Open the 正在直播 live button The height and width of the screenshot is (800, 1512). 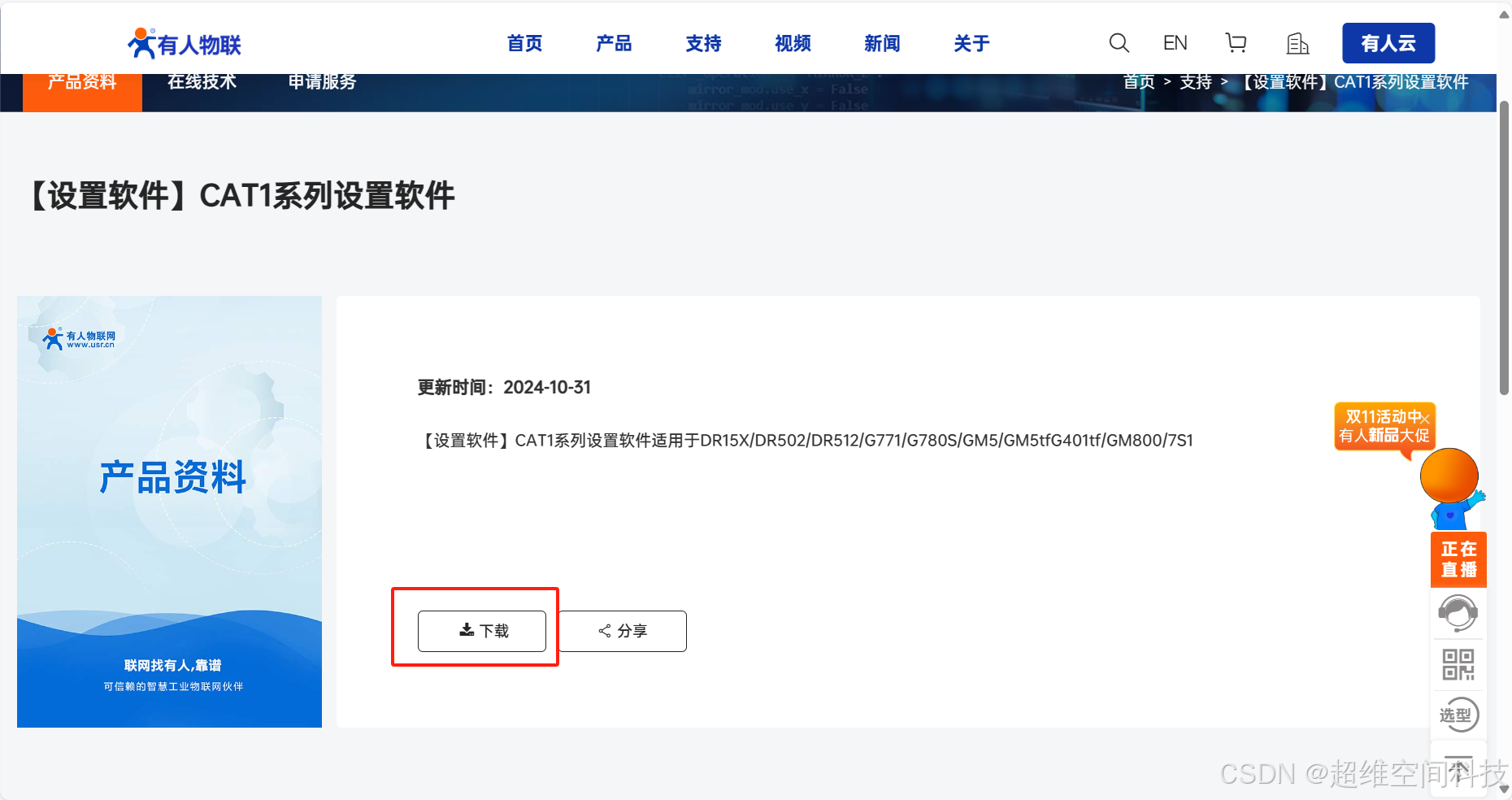(x=1458, y=559)
